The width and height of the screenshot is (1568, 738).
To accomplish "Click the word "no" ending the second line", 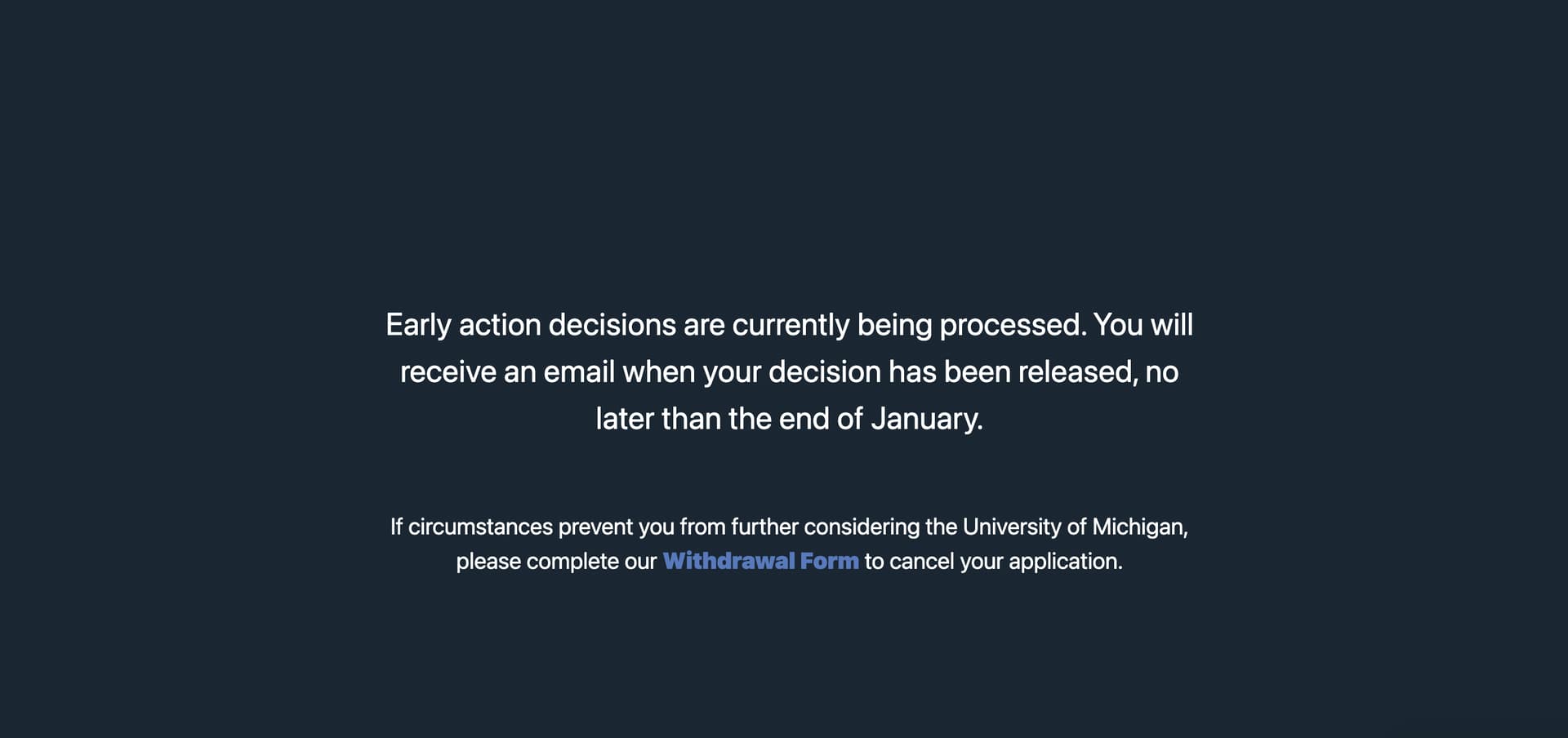I will point(1161,372).
